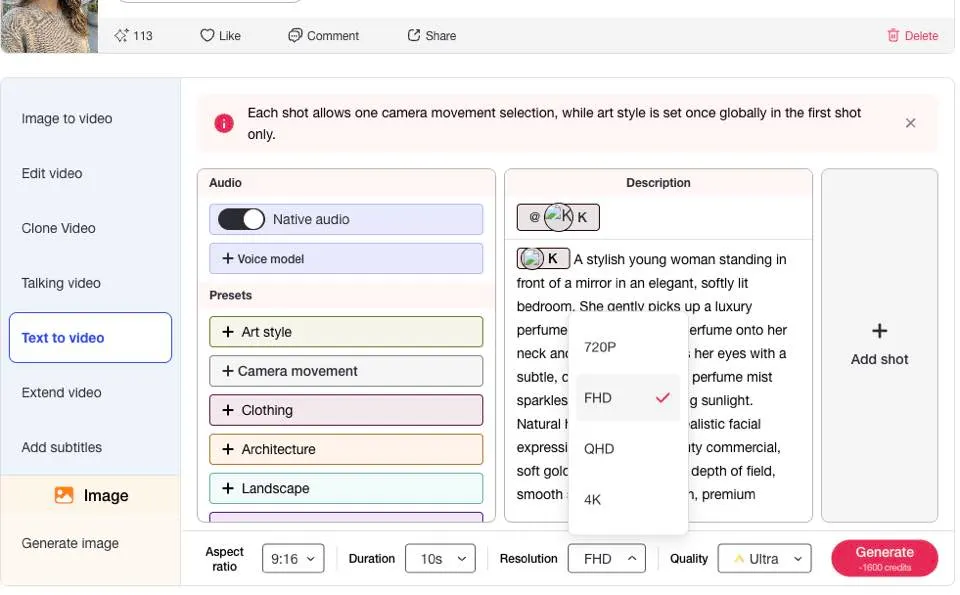
Task: Select Text to video mode
Action: coord(91,338)
